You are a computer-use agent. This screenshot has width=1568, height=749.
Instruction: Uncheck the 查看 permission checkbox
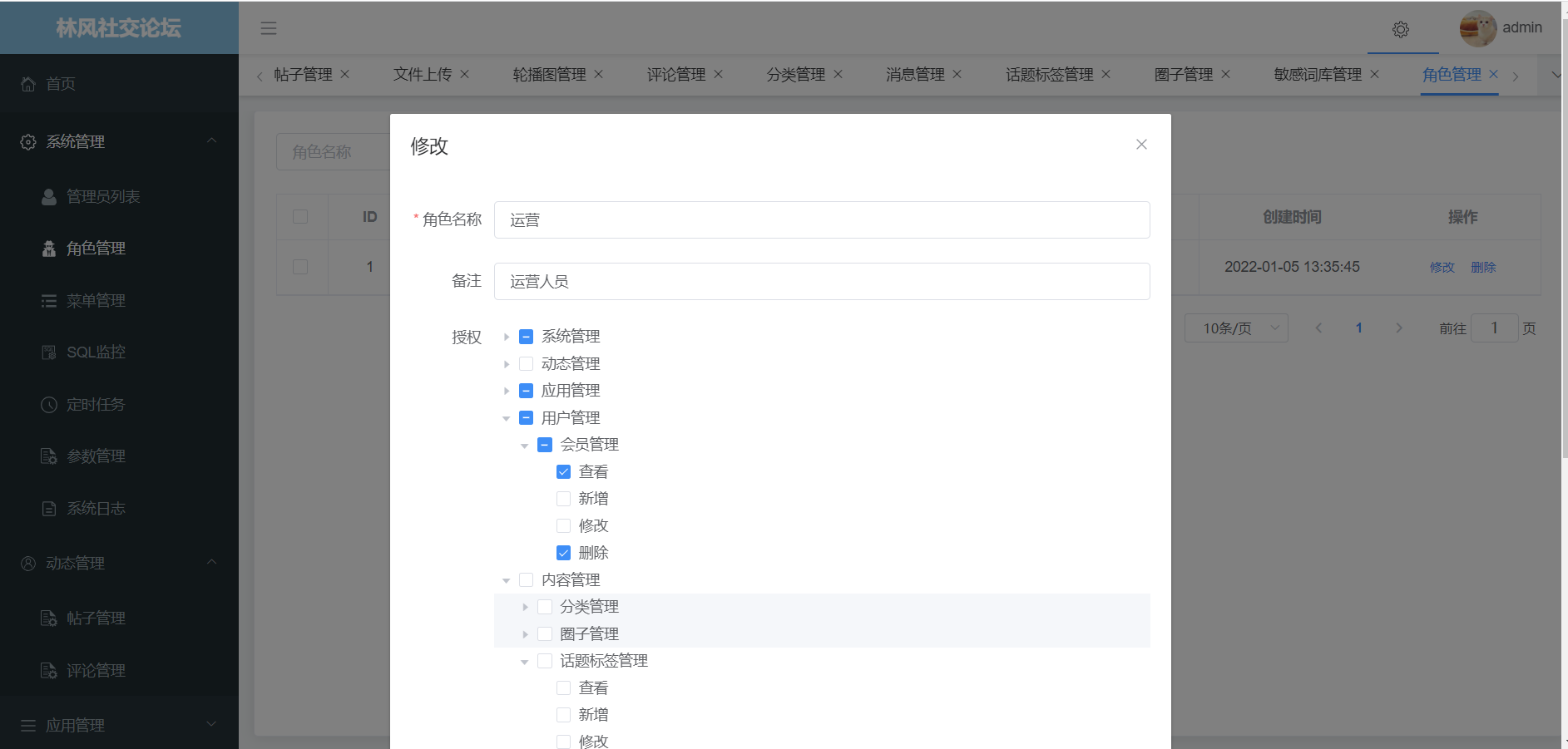point(563,471)
